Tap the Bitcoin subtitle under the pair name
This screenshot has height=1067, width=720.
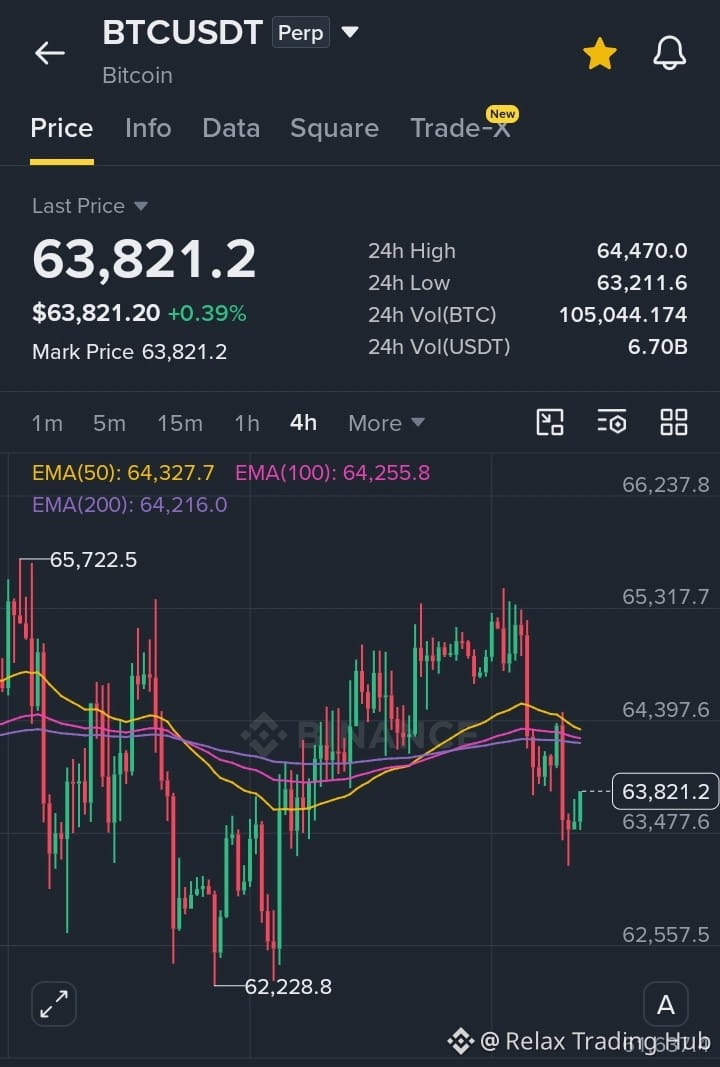coord(137,76)
